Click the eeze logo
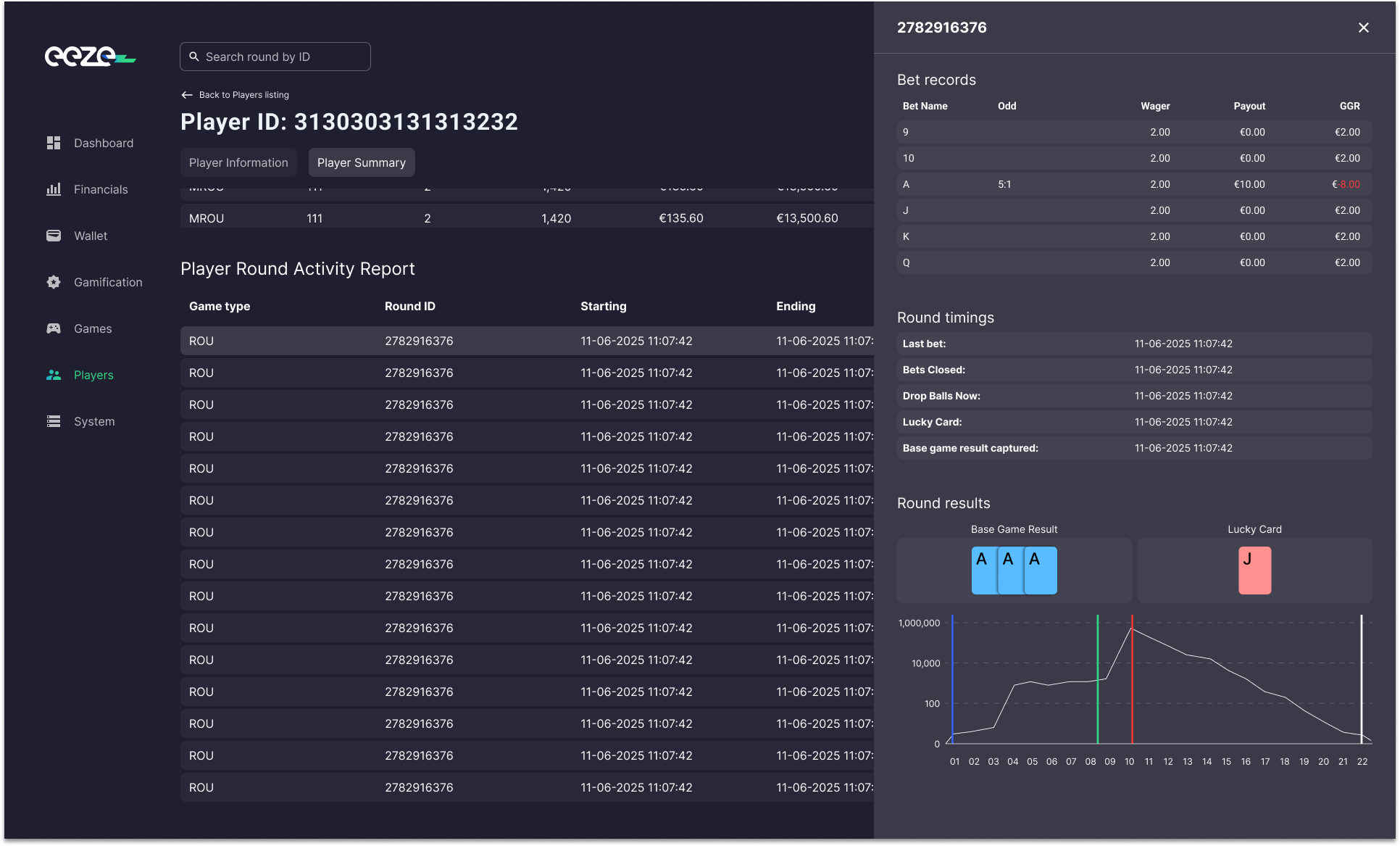This screenshot has width=1400, height=846. [x=90, y=56]
